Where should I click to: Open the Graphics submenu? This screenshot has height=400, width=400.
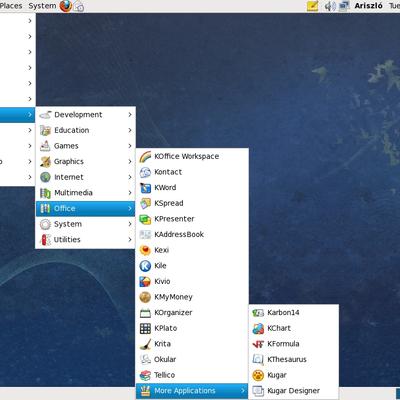coord(85,162)
